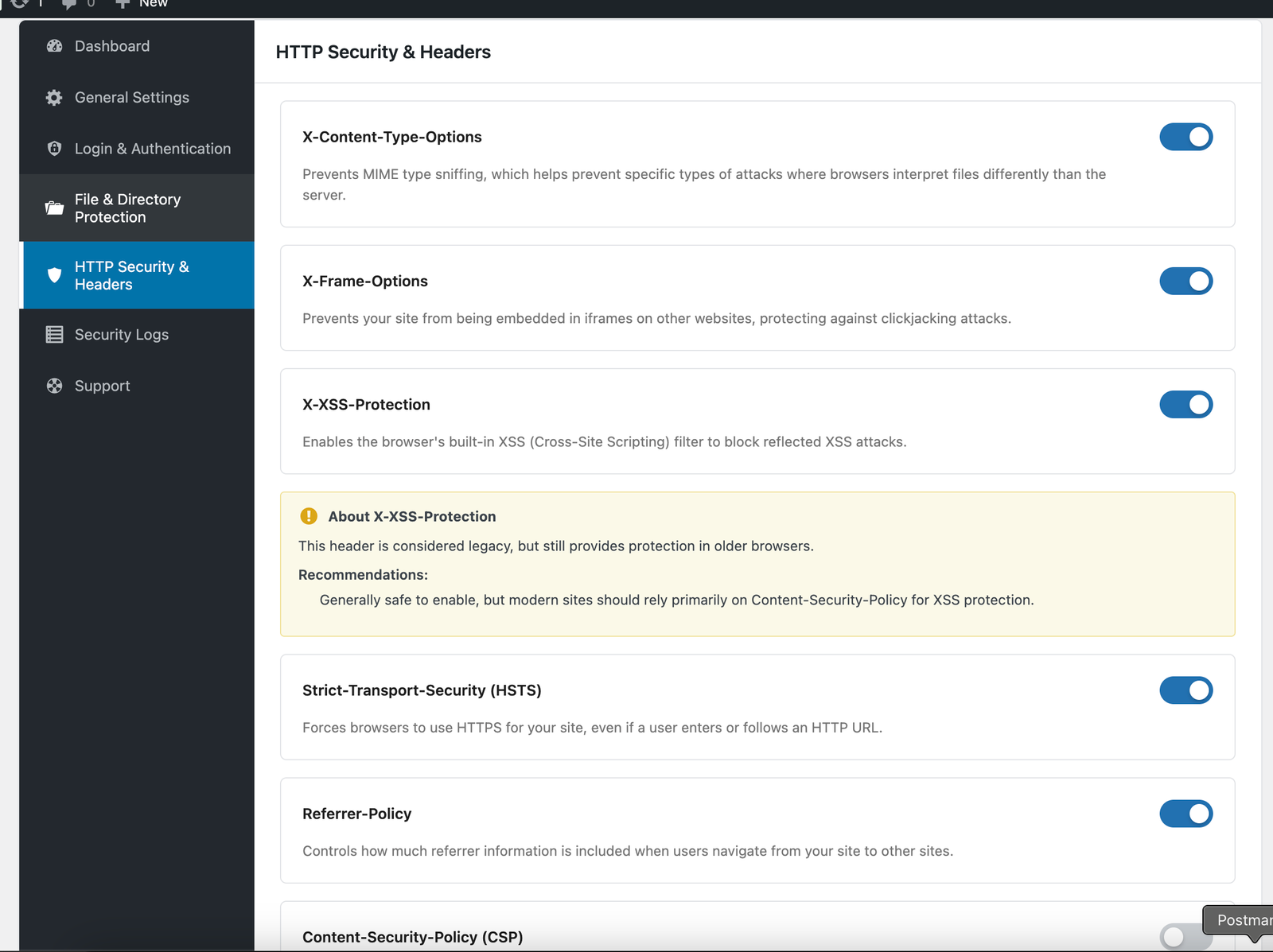Click the plus icon next to New

tap(123, 4)
